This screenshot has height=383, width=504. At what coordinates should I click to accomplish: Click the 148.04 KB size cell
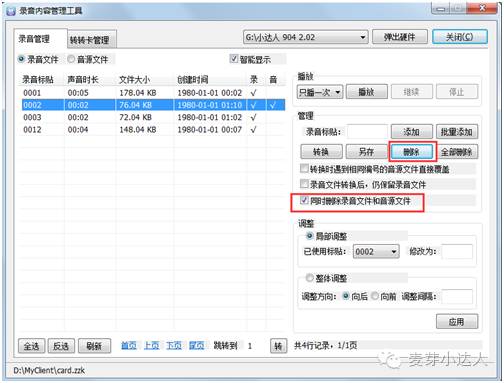pos(138,129)
